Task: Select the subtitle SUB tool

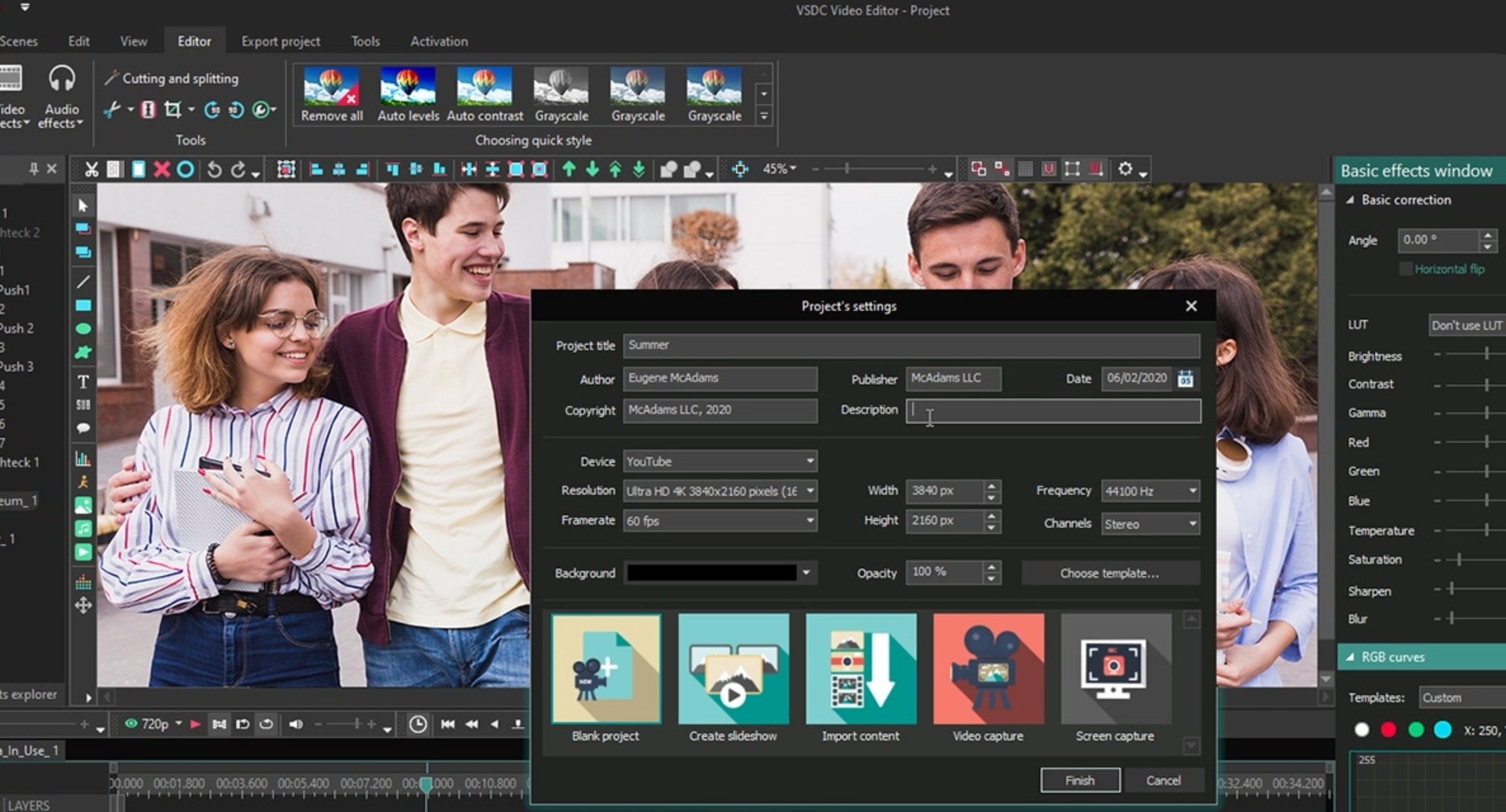Action: [83, 405]
